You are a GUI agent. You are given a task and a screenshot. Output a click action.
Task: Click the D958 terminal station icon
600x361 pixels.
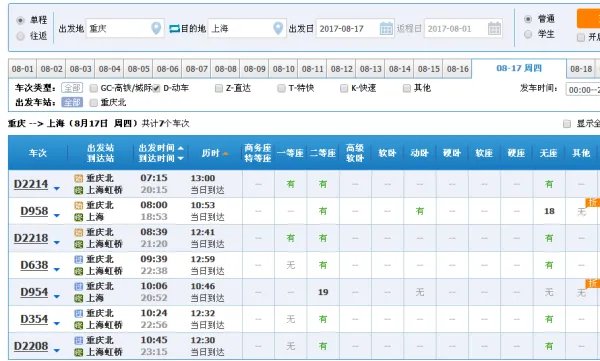78,217
